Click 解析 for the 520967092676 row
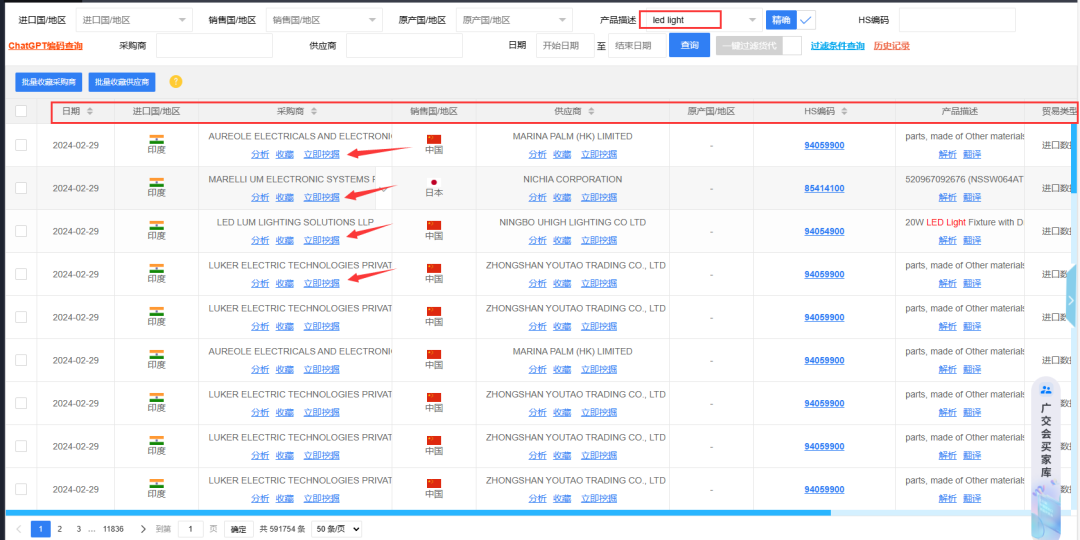Viewport: 1080px width, 540px height. tap(947, 197)
